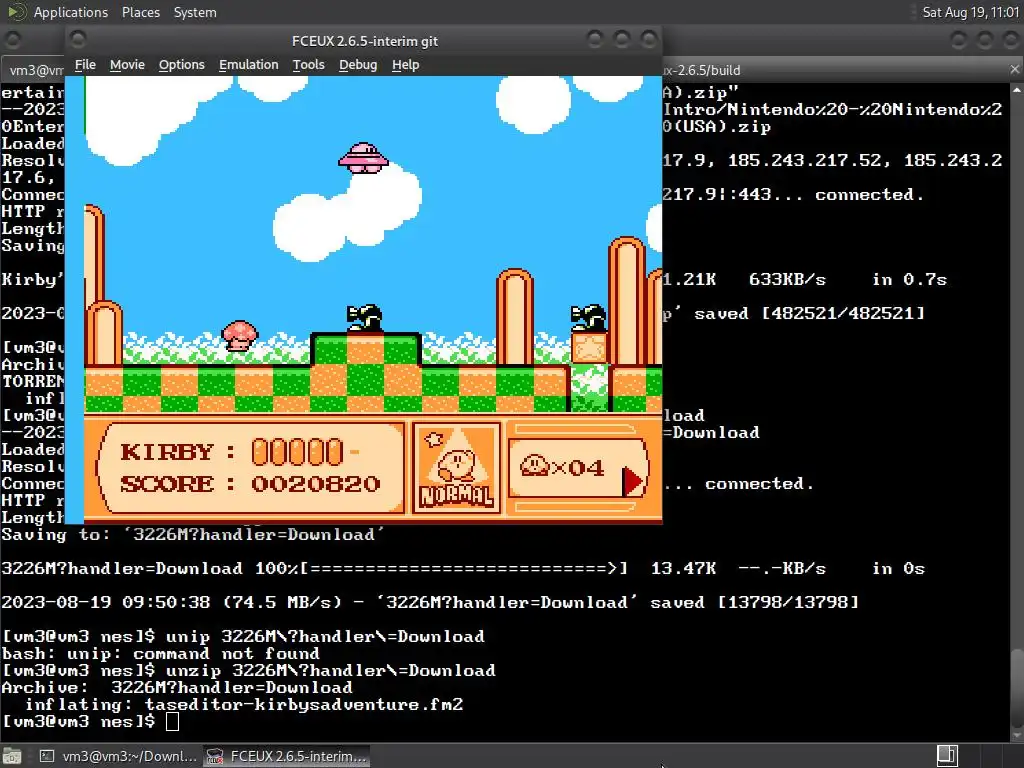The height and width of the screenshot is (768, 1024).
Task: Select the x-2.6.5/build terminal tab
Action: 839,70
